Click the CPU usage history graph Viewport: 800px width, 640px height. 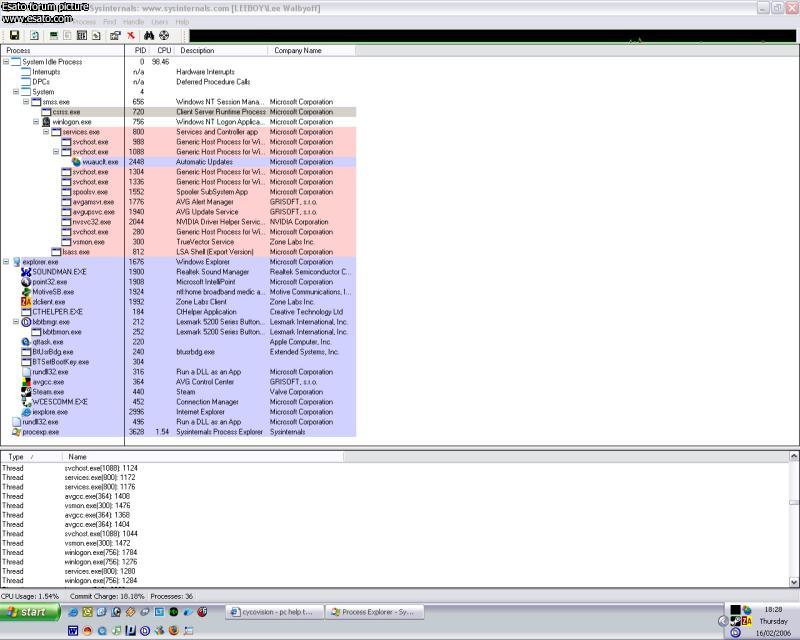(492, 36)
